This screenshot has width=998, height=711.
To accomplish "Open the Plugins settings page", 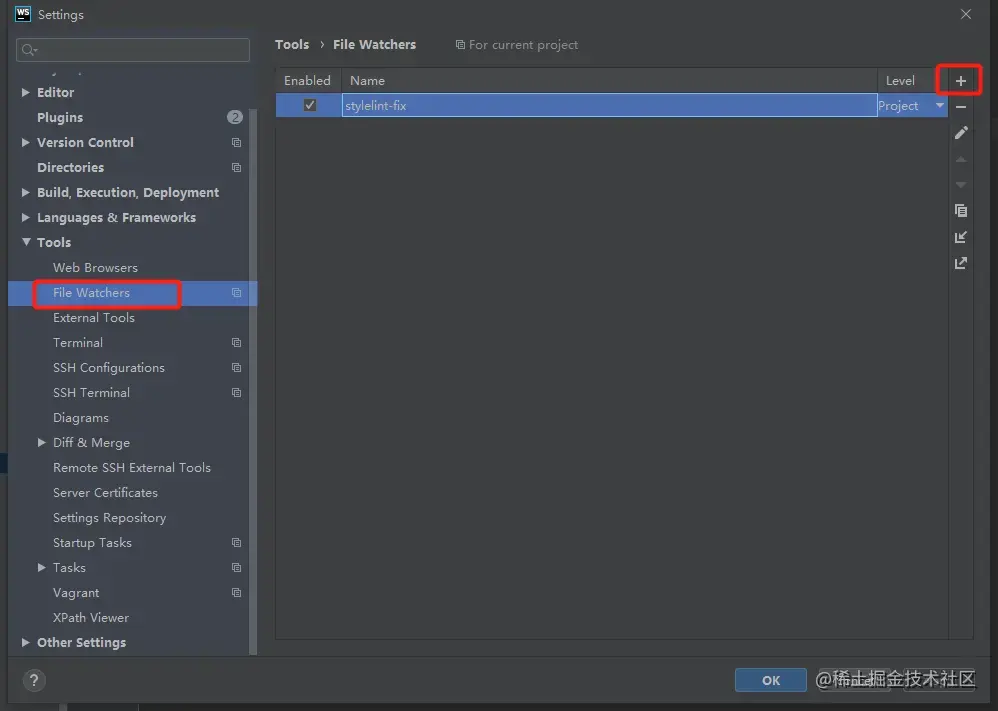I will click(x=60, y=118).
